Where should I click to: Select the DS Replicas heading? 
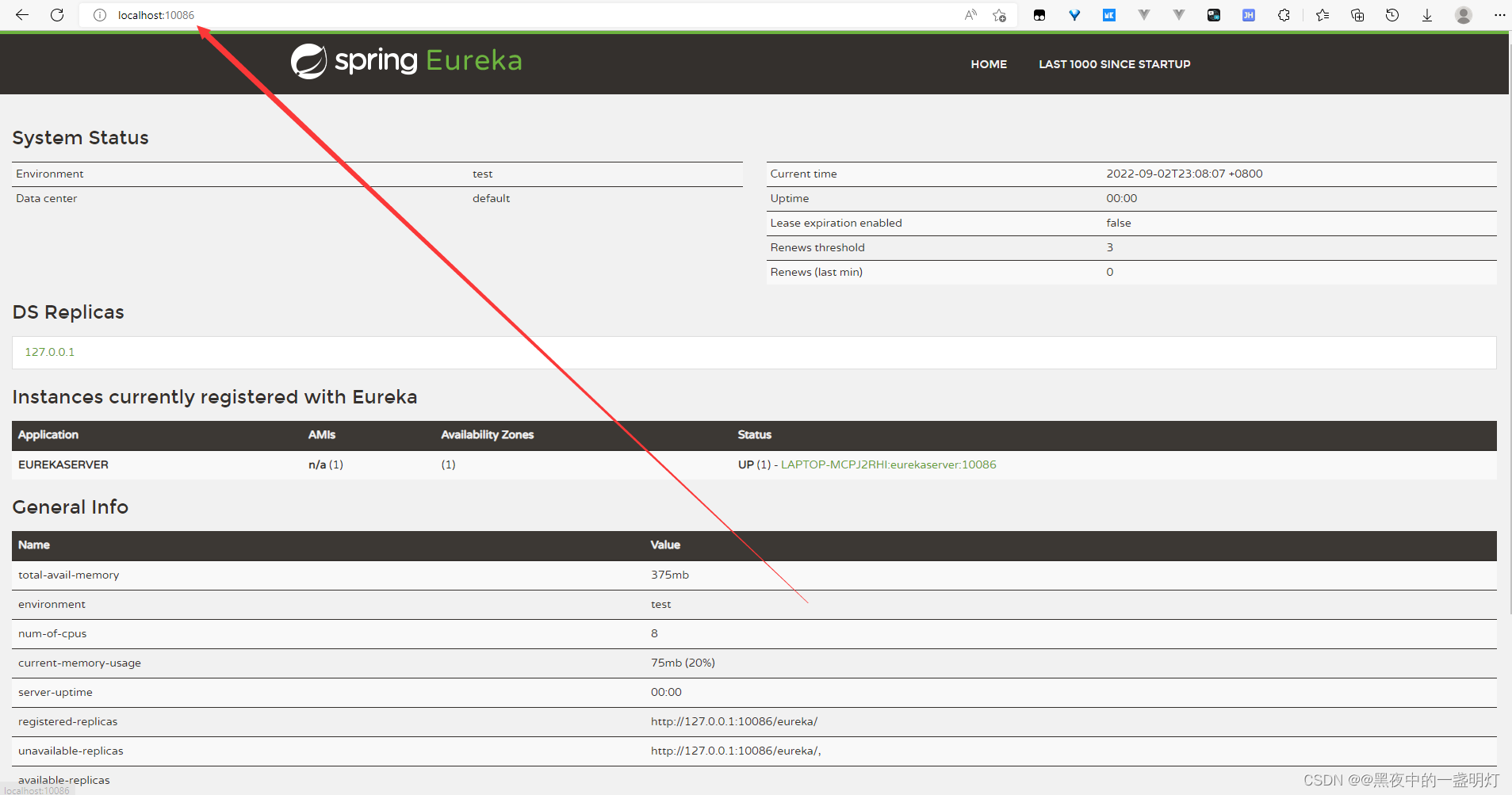68,312
